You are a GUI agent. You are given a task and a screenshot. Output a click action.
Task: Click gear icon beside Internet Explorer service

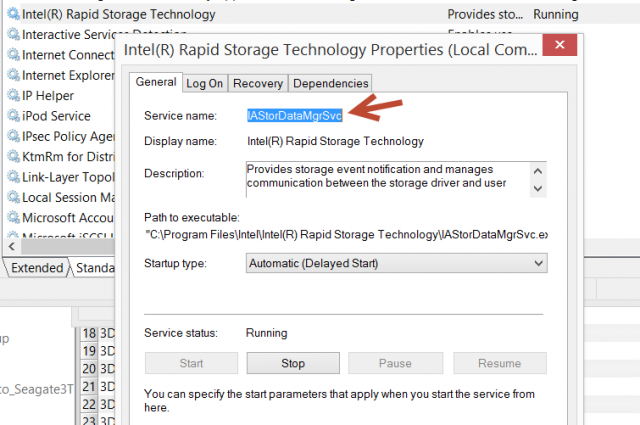[x=13, y=75]
